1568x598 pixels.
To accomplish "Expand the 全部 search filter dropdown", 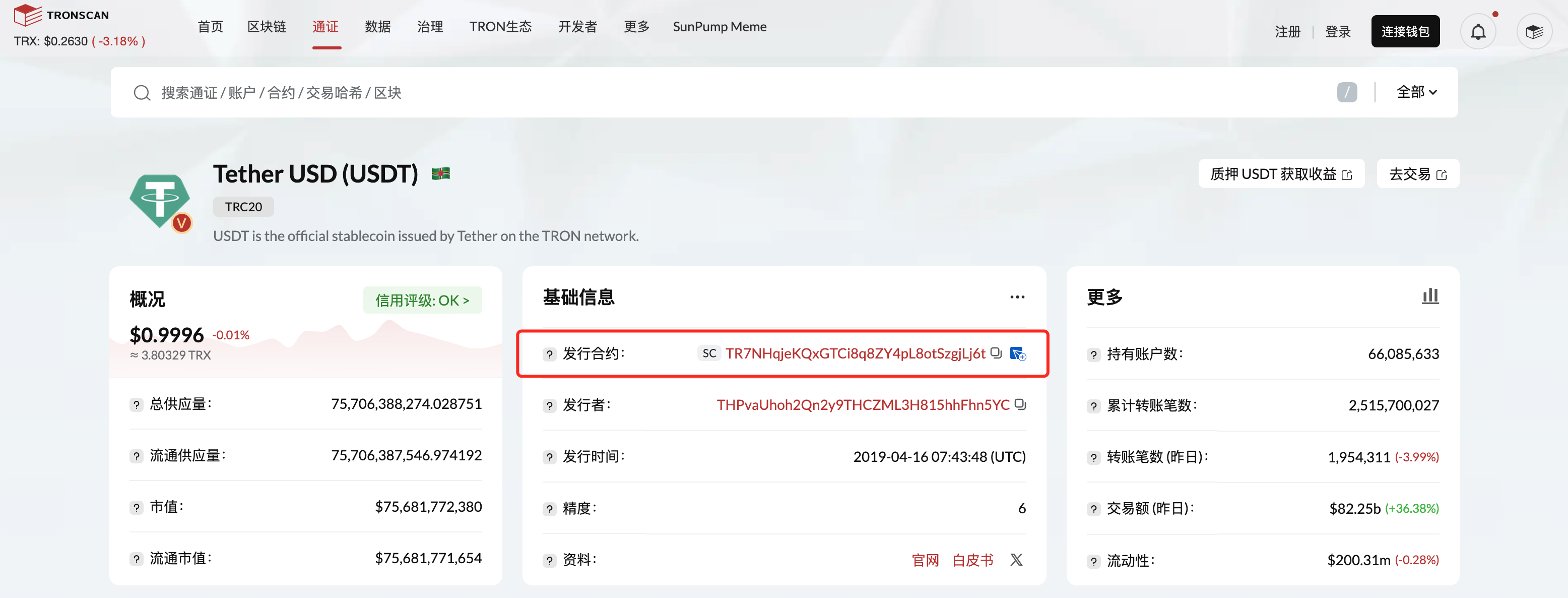I will [1416, 93].
